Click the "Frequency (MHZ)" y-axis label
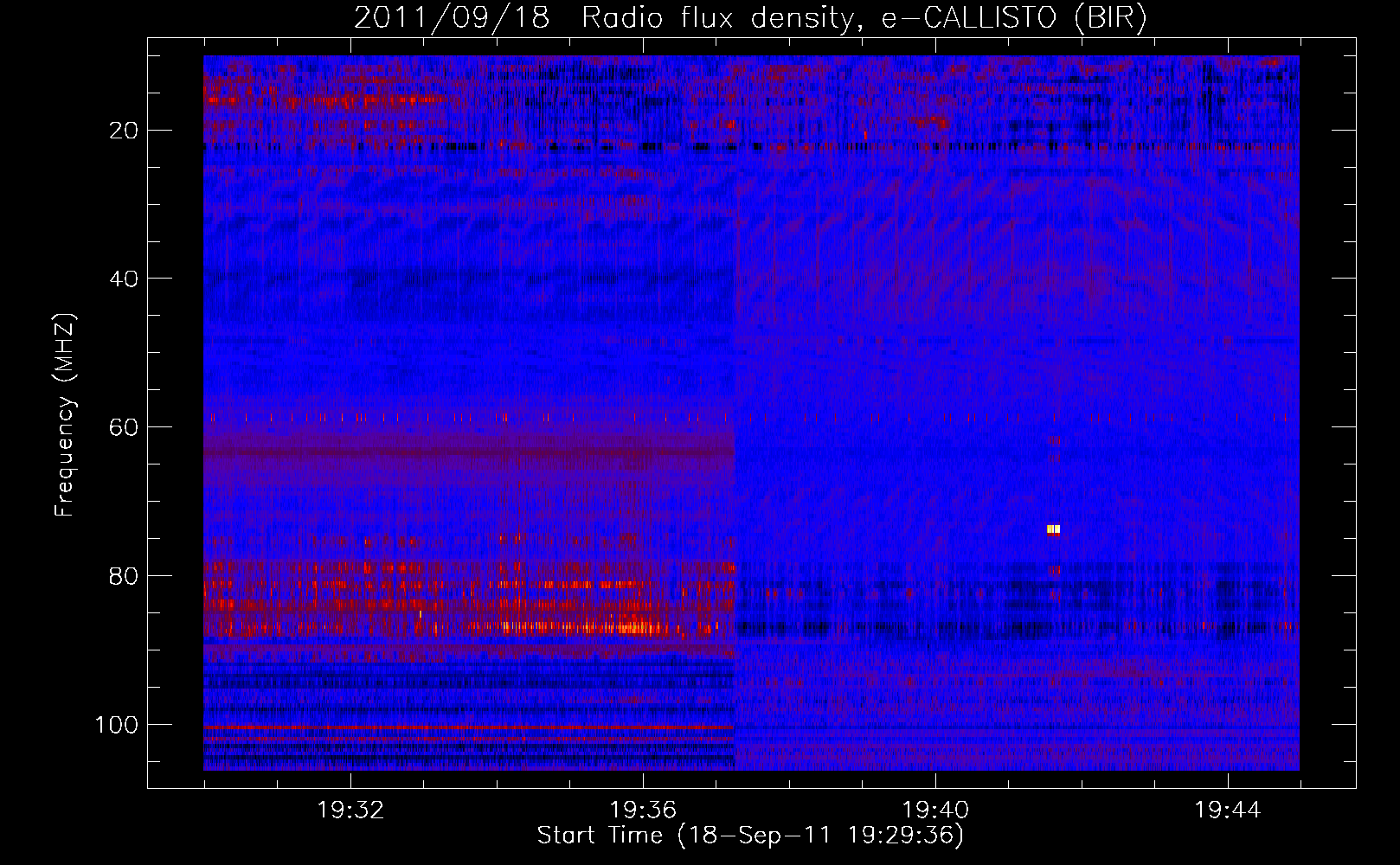Viewport: 1400px width, 865px height. pos(64,415)
